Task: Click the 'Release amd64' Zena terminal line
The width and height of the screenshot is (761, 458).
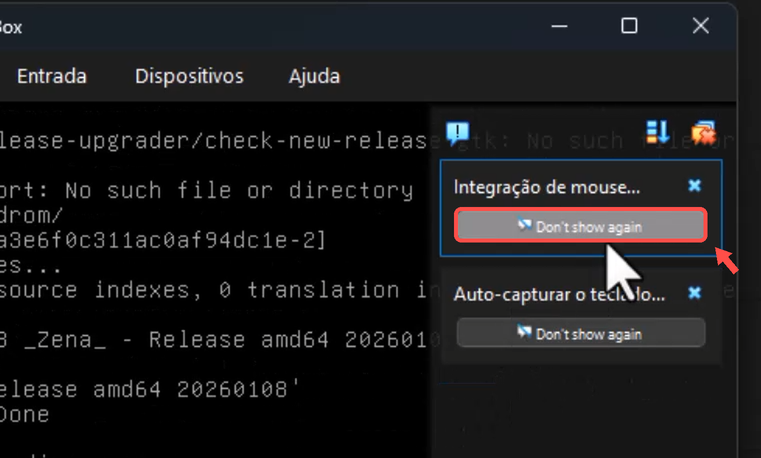Action: [220, 340]
